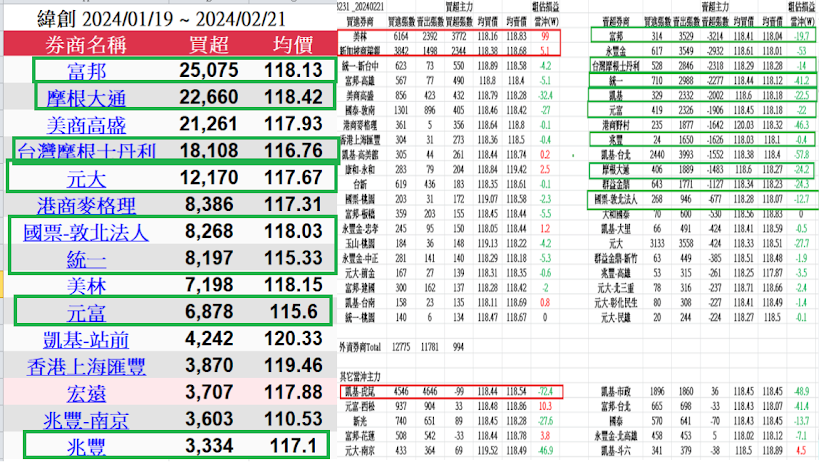Select the 永豐金 cell in right table
The image size is (821, 462).
(x=616, y=51)
